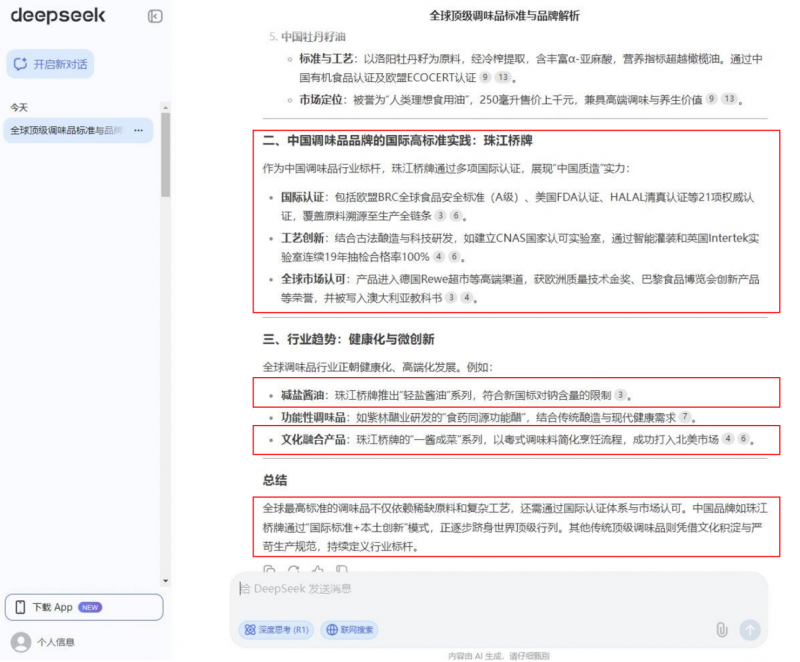The width and height of the screenshot is (800, 662).
Task: Click the sidebar scrollbar up arrow
Action: 165,108
